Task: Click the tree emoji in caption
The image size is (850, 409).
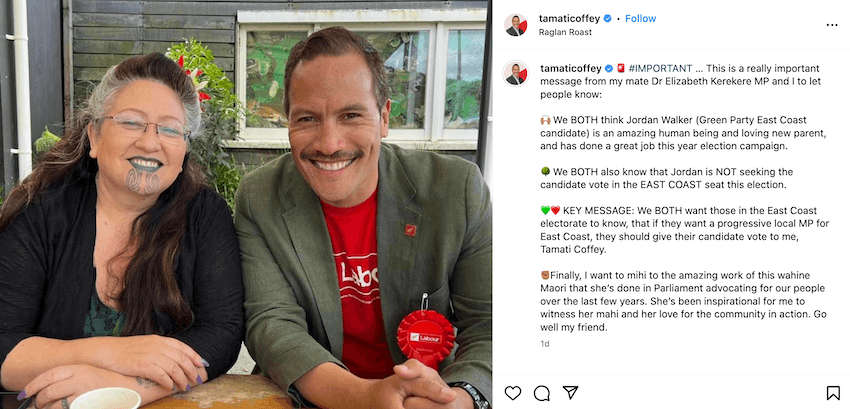Action: tap(545, 171)
